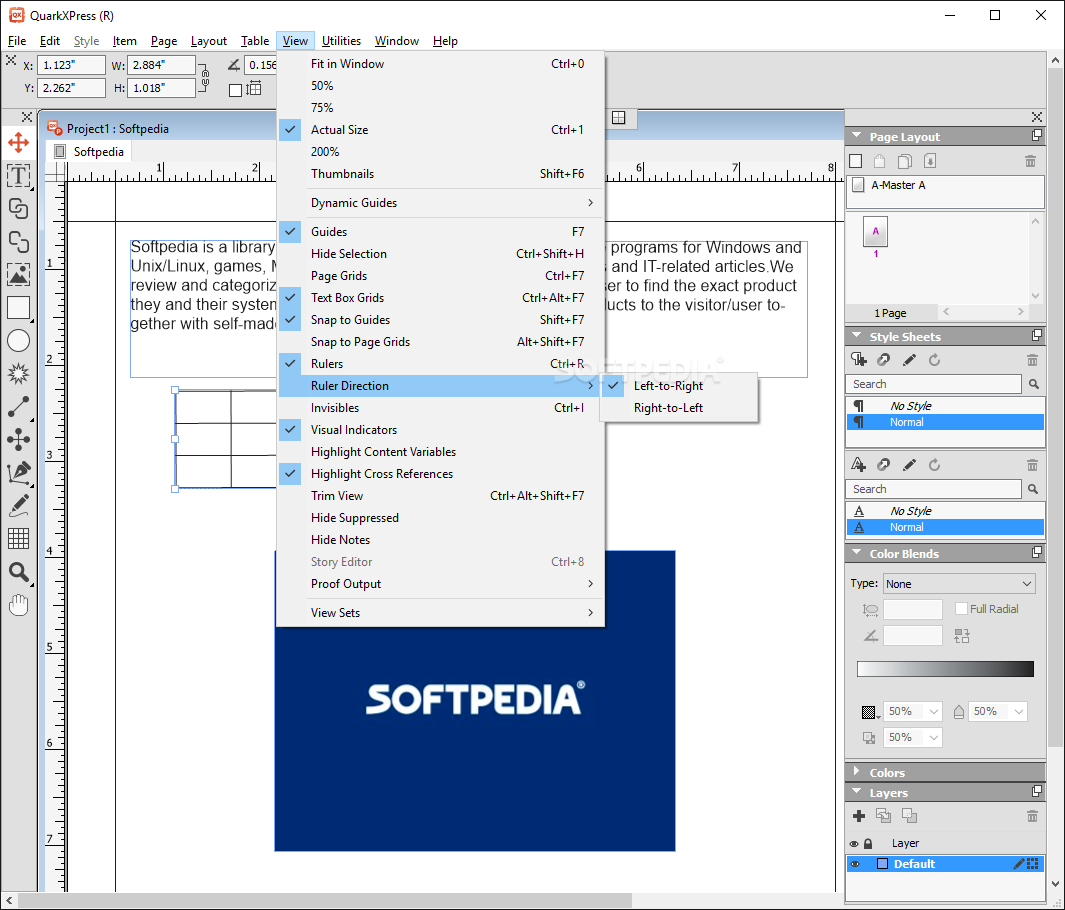The height and width of the screenshot is (910, 1065).
Task: Toggle Text Box Grids option
Action: coord(441,297)
